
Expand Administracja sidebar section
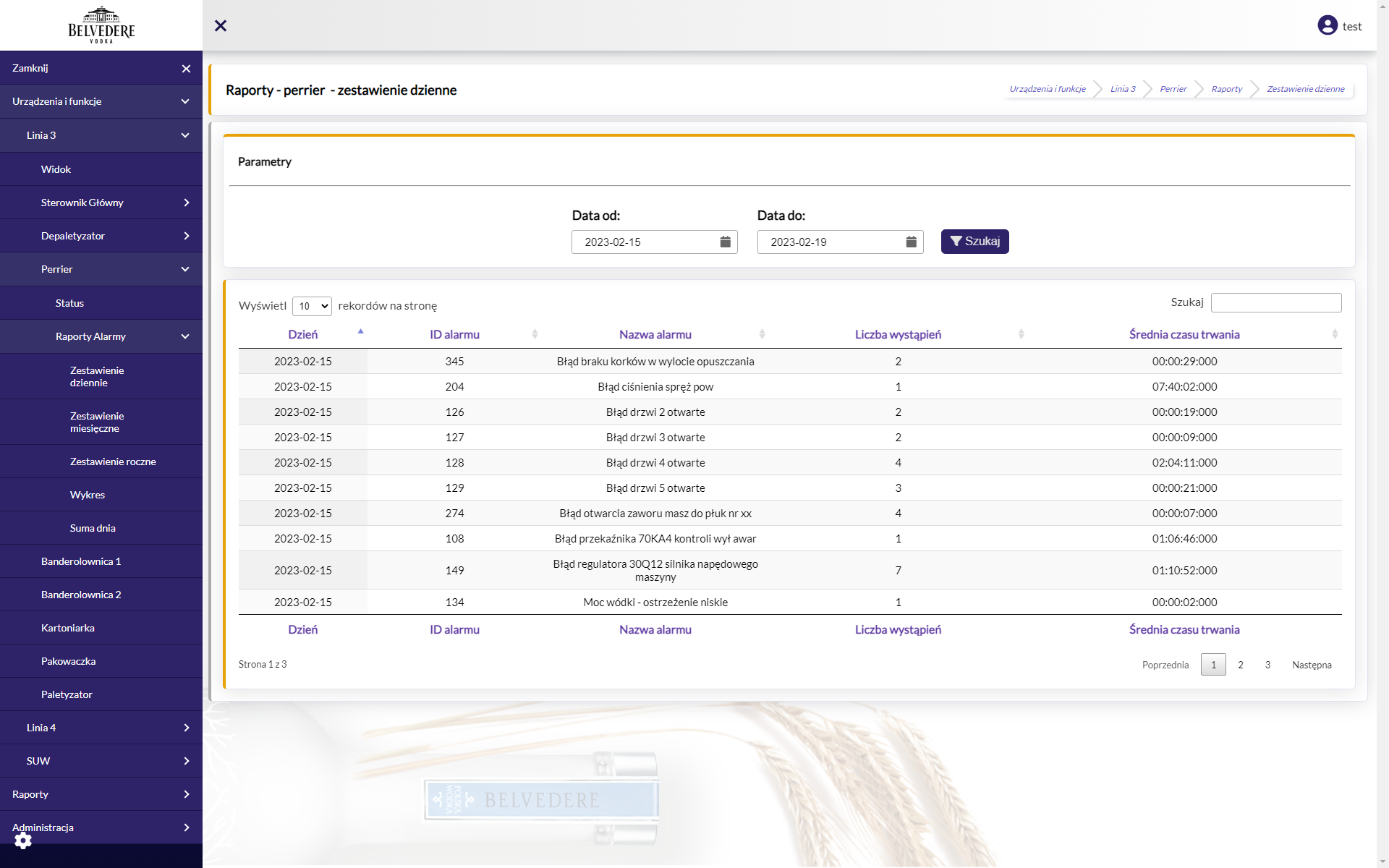click(101, 827)
